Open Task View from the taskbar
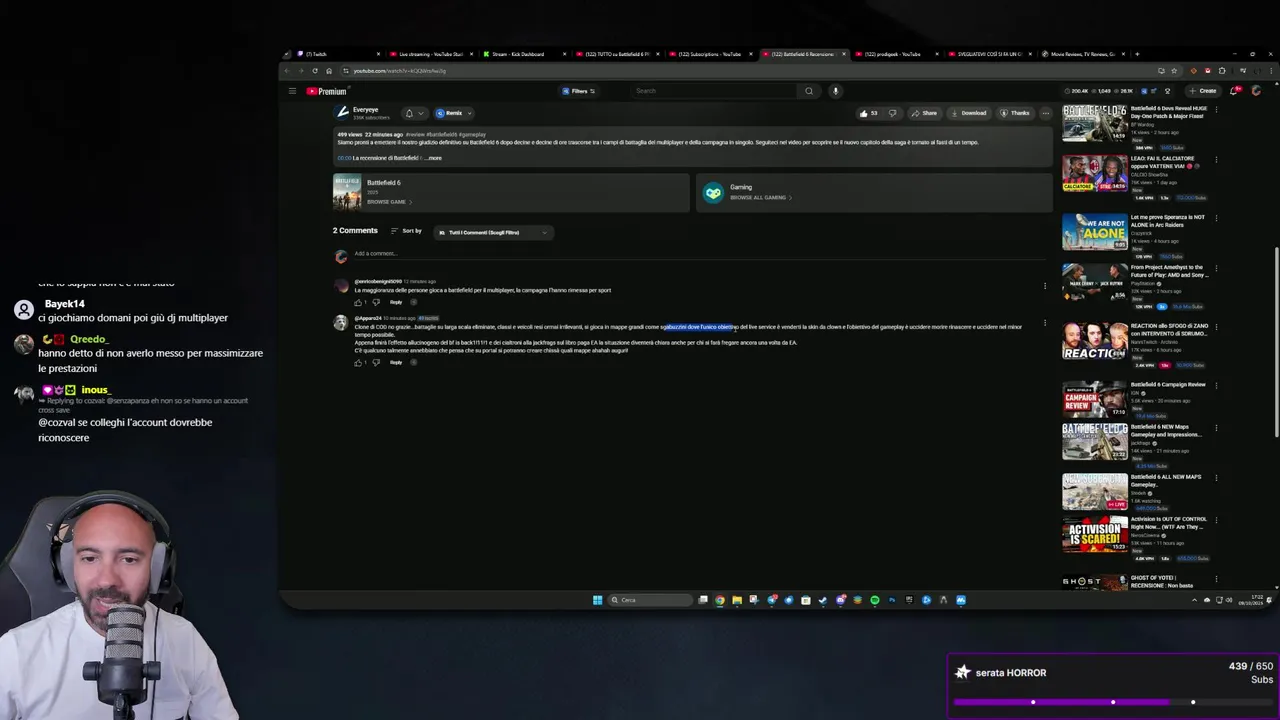Image resolution: width=1280 pixels, height=720 pixels. click(703, 600)
